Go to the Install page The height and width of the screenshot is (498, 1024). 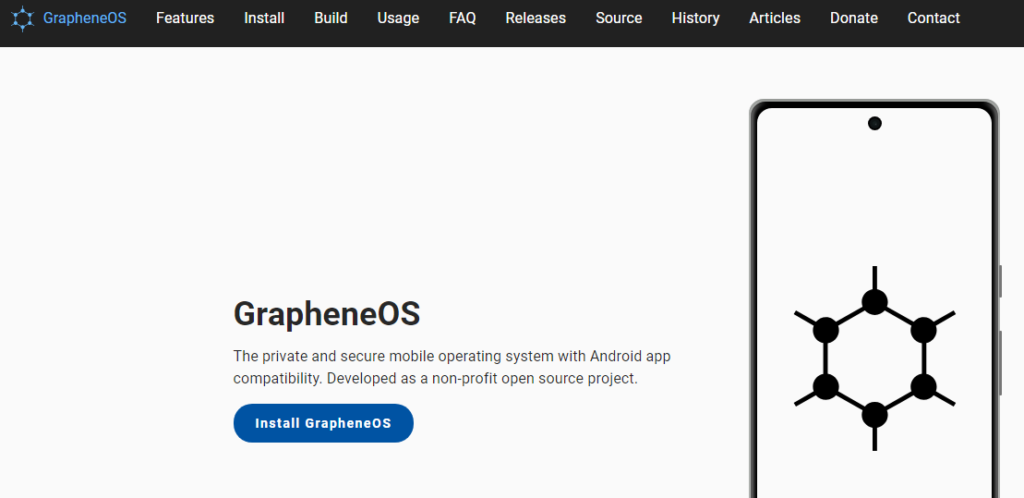pos(264,18)
